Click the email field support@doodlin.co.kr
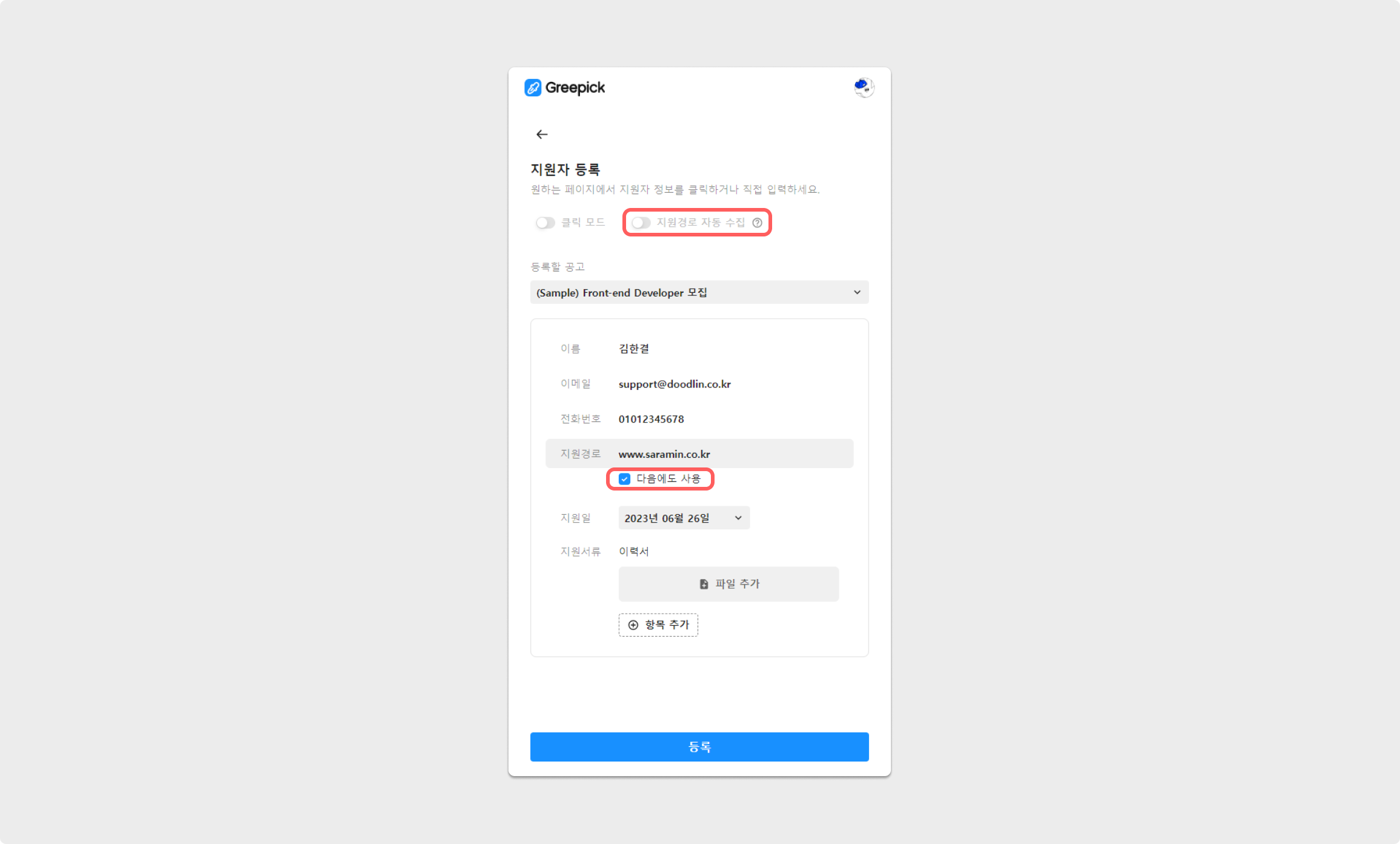The image size is (1400, 844). click(675, 384)
